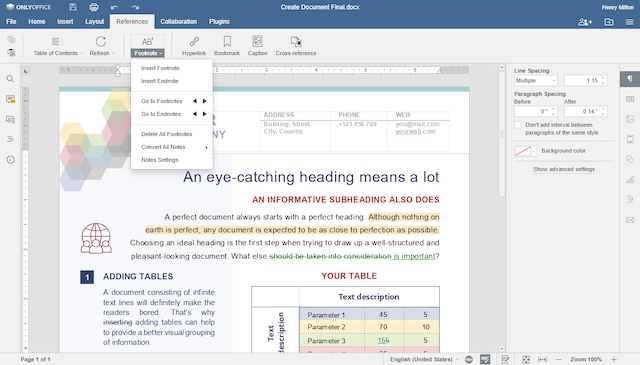This screenshot has height=365, width=640.
Task: Choose Delete All Footnotes
Action: click(171, 134)
